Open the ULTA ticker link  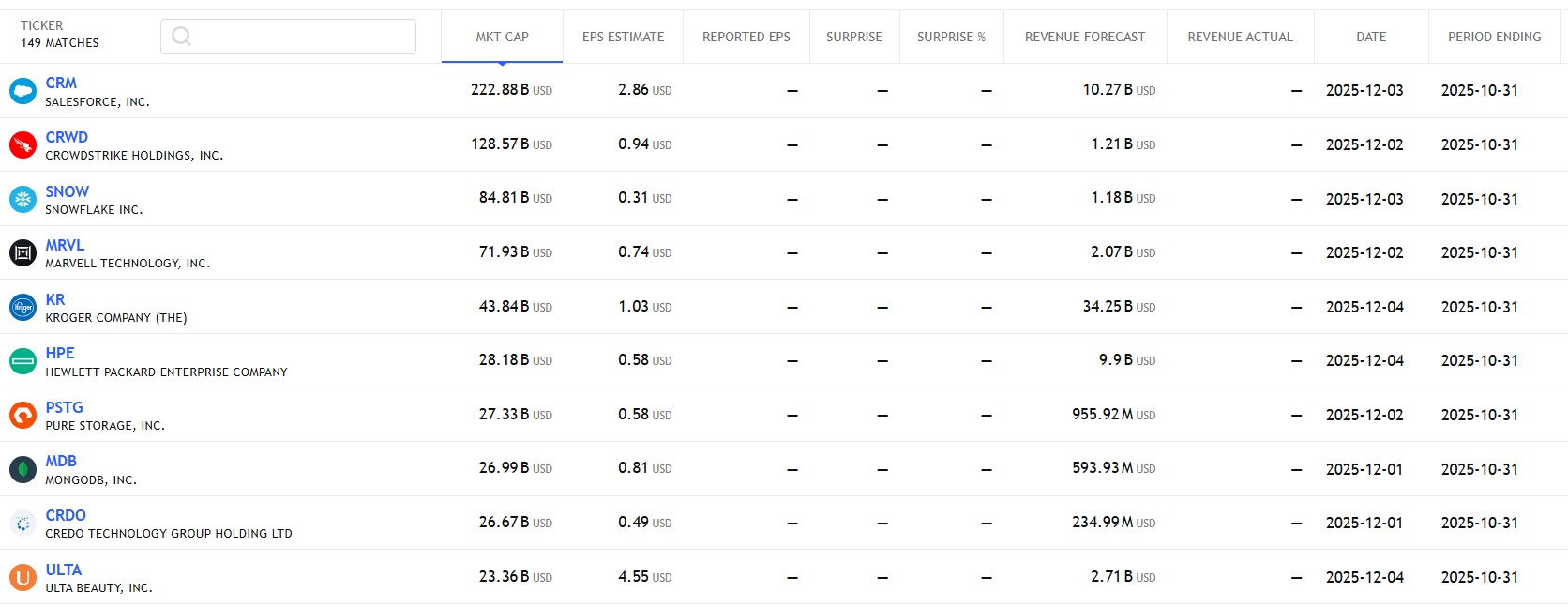tap(64, 570)
